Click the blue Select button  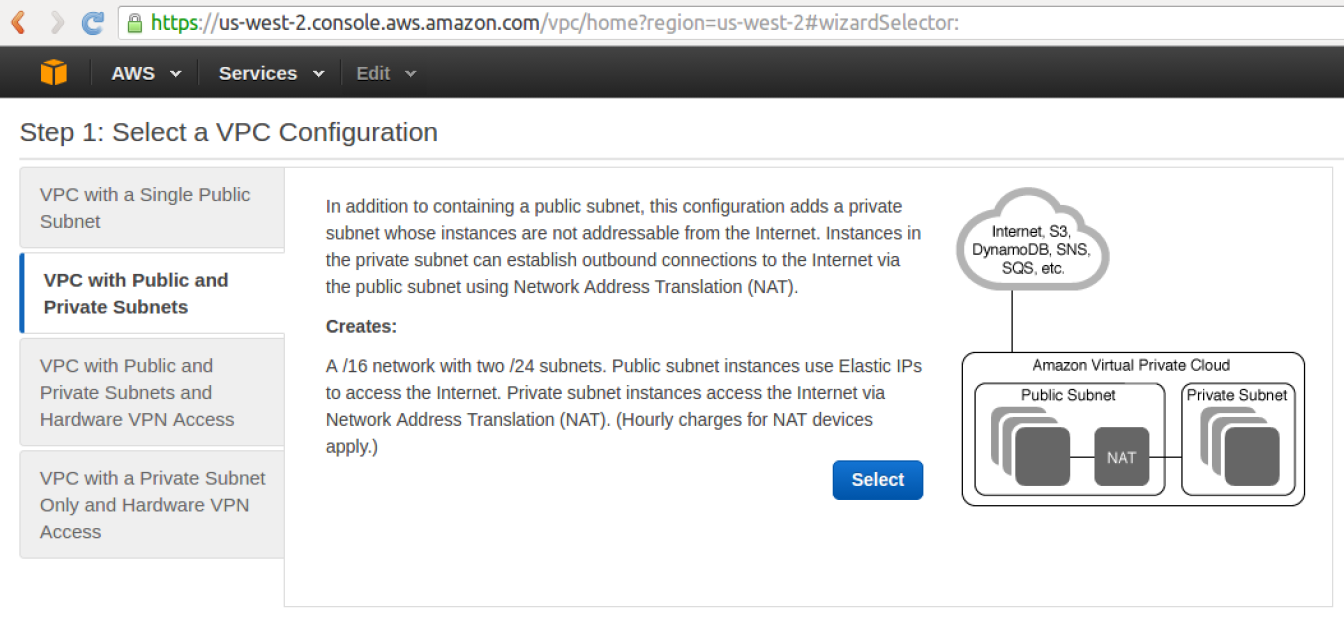click(877, 480)
